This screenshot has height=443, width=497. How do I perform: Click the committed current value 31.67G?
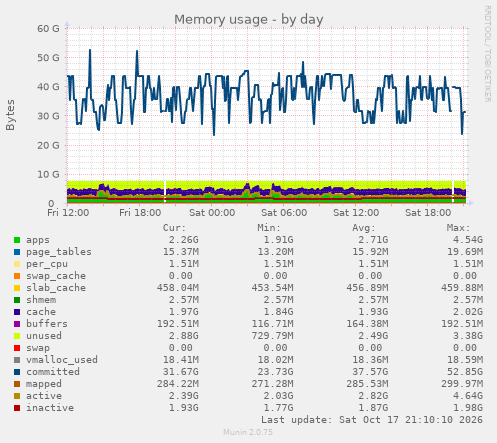coord(181,372)
